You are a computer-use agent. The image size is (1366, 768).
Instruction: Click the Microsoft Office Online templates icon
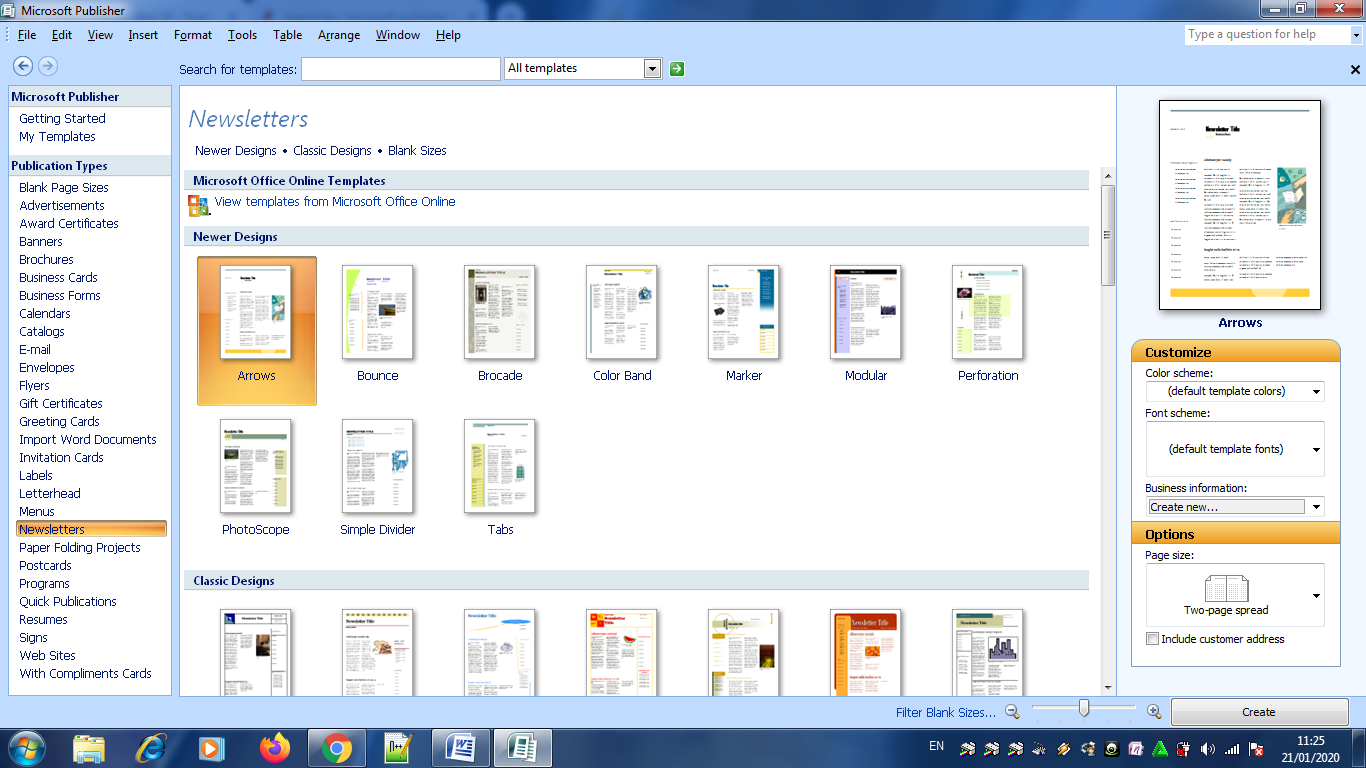tap(197, 202)
